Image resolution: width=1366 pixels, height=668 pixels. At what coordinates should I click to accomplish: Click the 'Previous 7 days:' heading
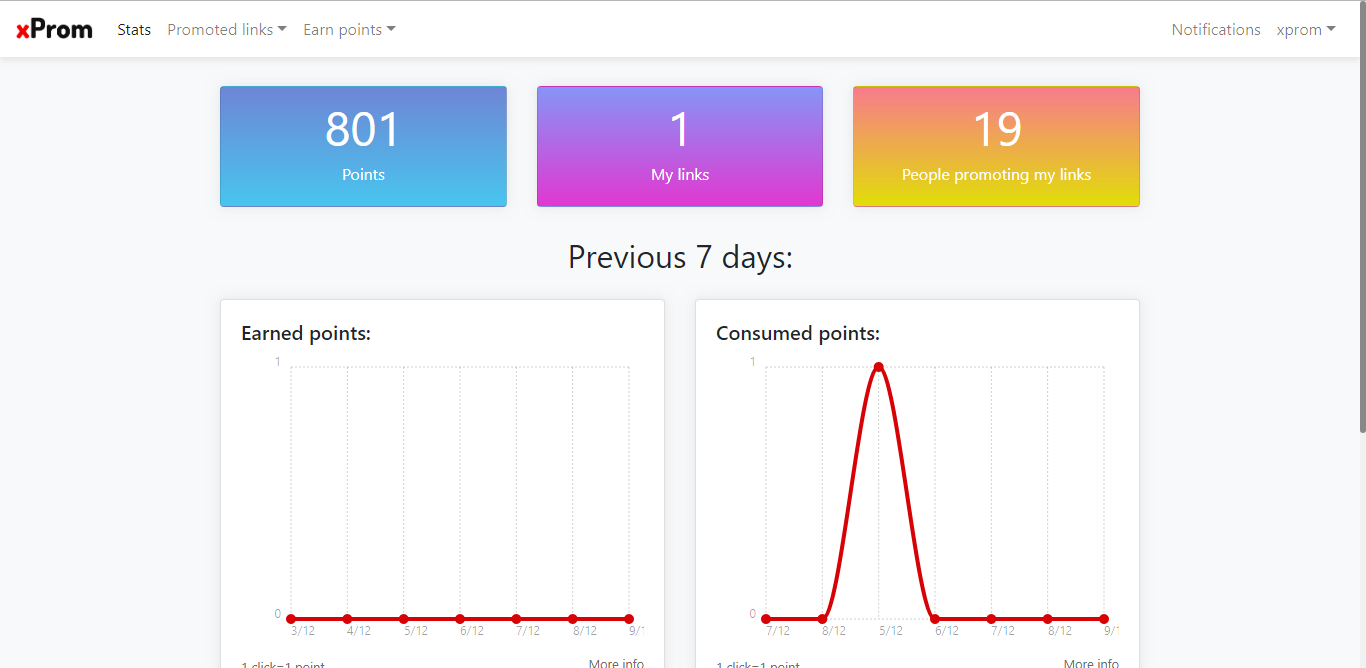click(x=680, y=257)
